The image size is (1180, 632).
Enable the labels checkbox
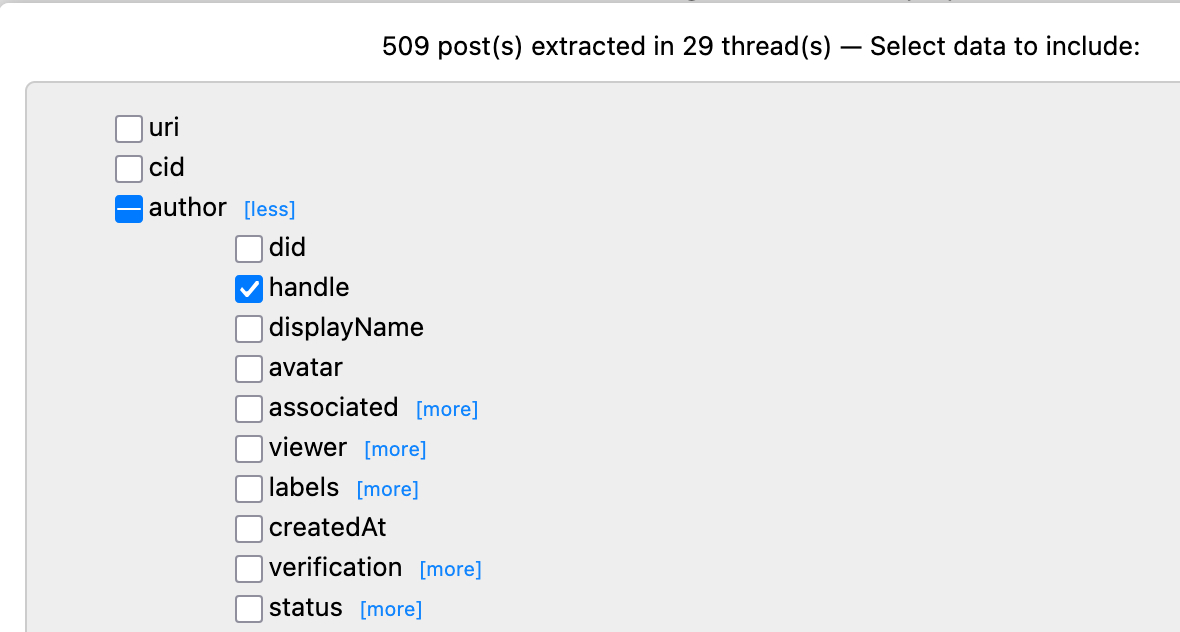click(x=249, y=489)
